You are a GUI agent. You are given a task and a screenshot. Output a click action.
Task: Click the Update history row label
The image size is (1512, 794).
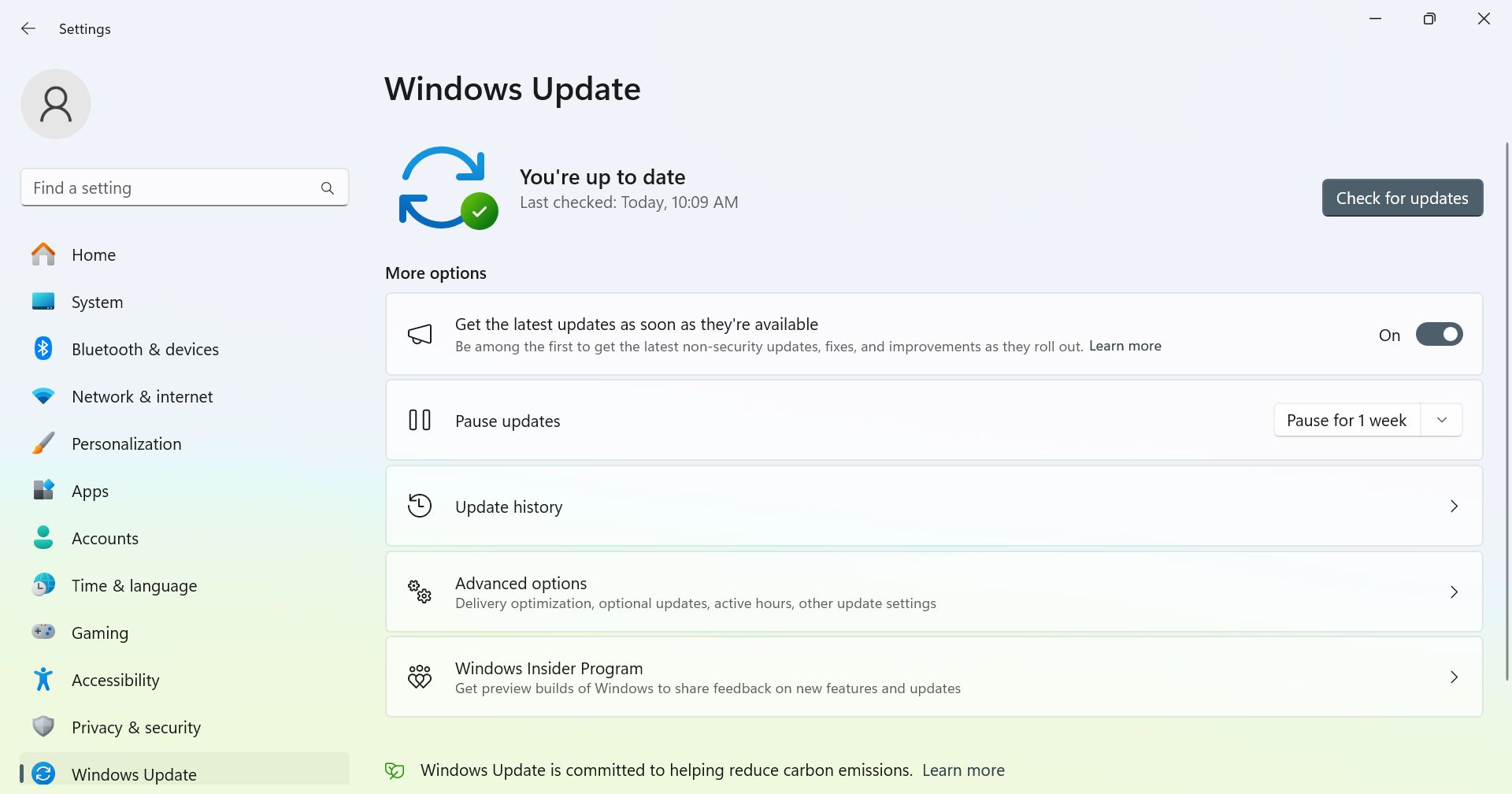tap(509, 506)
